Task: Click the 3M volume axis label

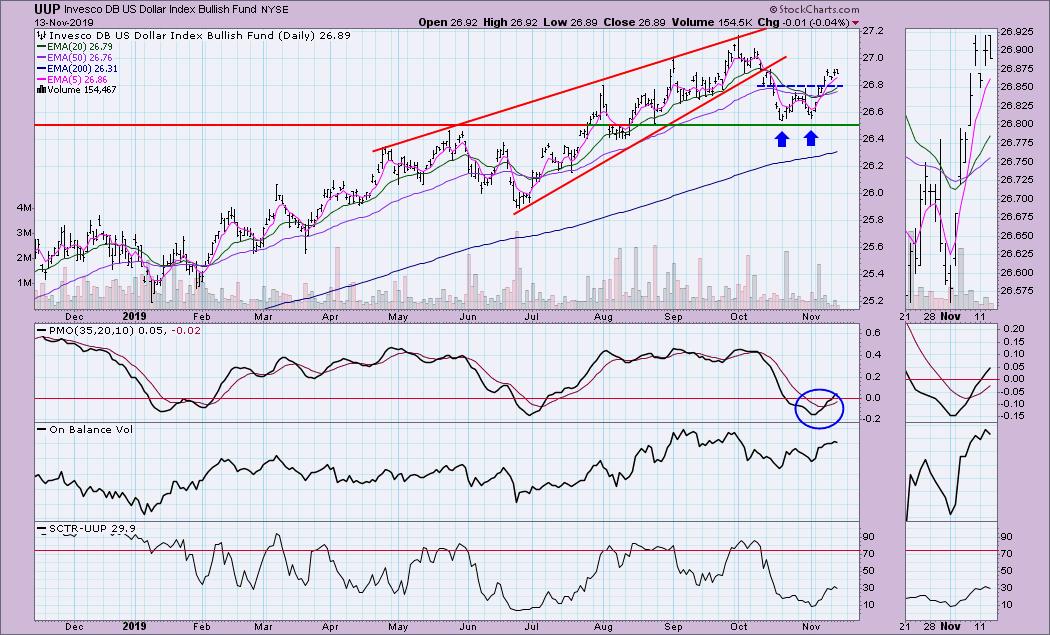Action: point(23,233)
